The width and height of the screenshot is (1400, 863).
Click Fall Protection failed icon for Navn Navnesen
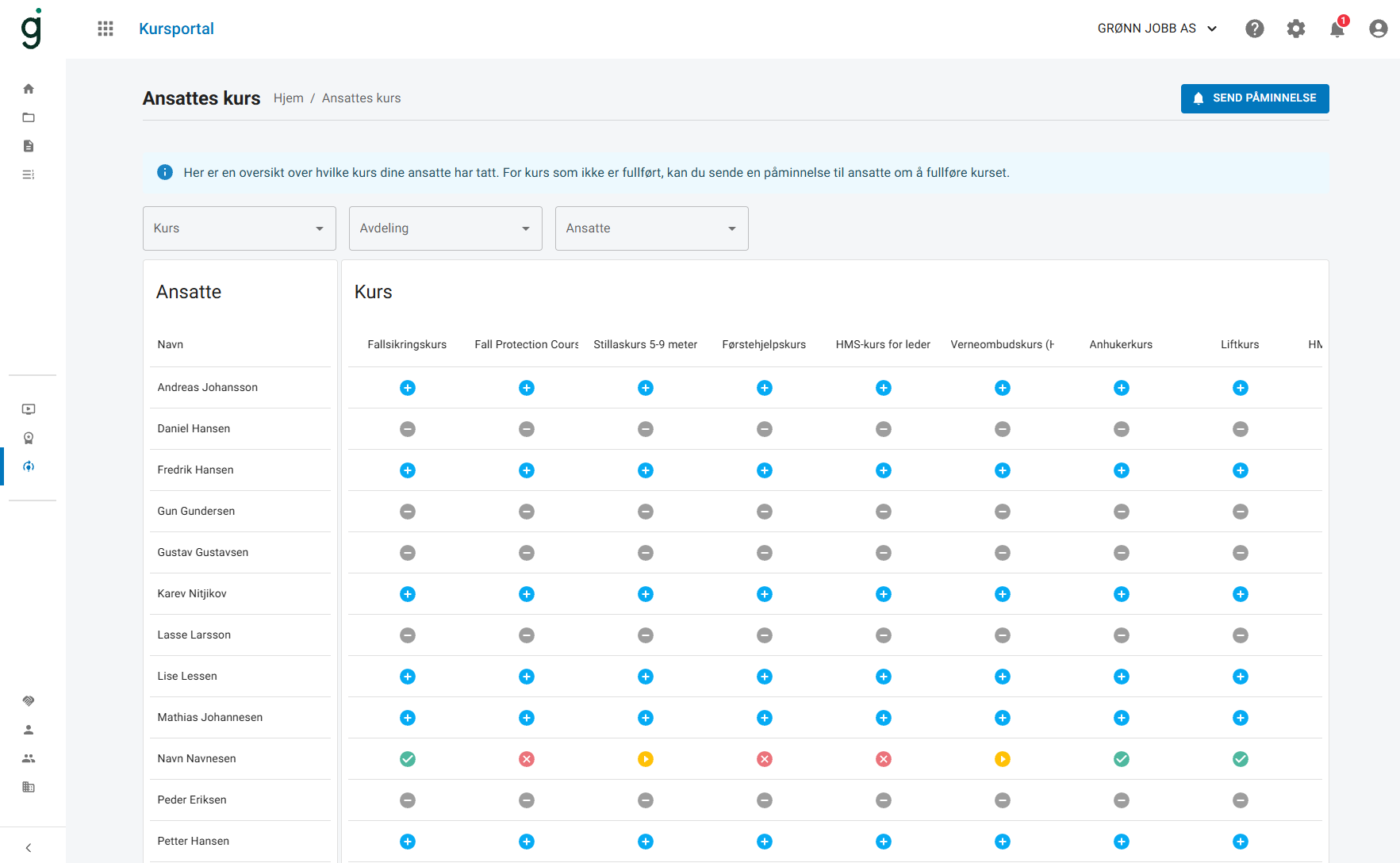pyautogui.click(x=527, y=759)
